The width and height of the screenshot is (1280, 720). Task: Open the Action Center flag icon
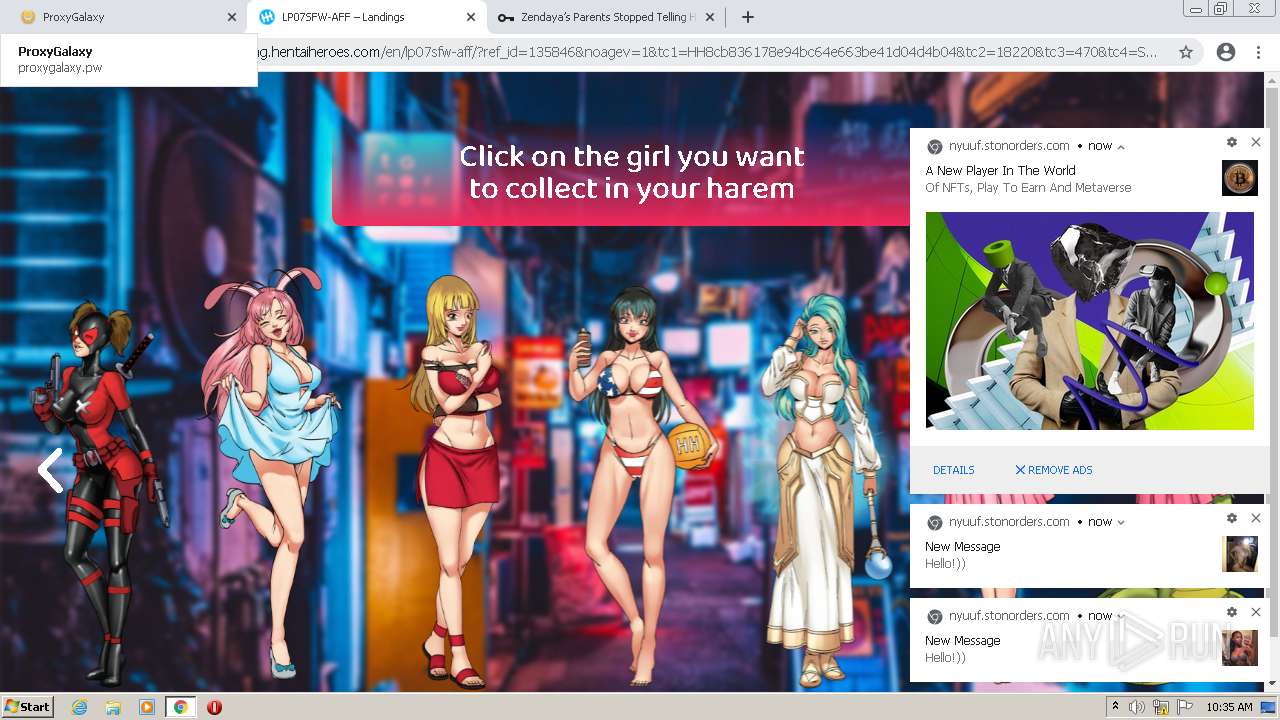[1184, 707]
